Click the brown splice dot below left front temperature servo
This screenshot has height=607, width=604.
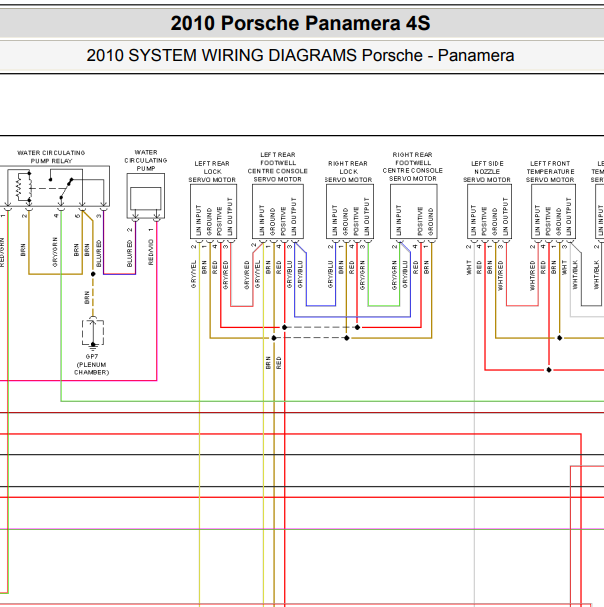click(559, 338)
